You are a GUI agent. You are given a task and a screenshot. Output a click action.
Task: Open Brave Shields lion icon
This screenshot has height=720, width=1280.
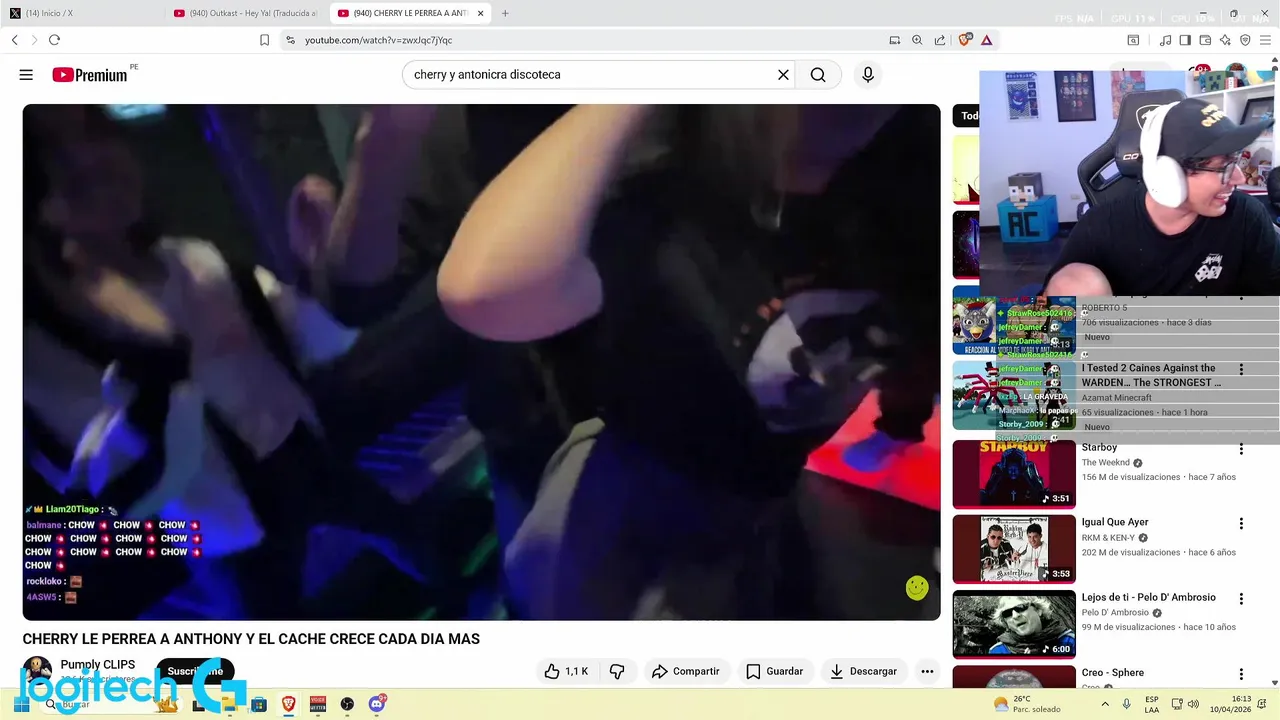[965, 40]
